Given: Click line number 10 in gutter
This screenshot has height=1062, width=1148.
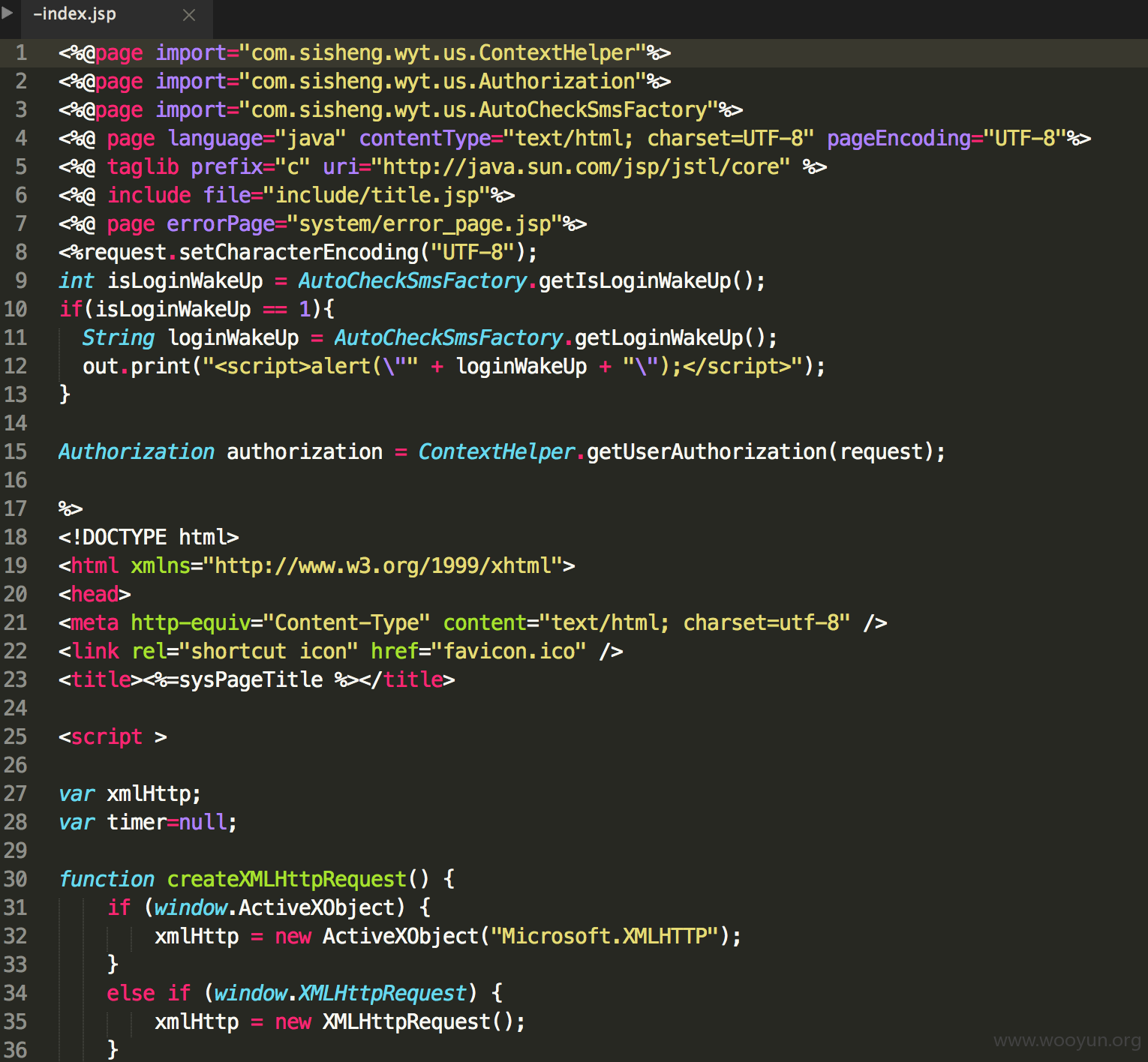Looking at the screenshot, I should [x=16, y=309].
